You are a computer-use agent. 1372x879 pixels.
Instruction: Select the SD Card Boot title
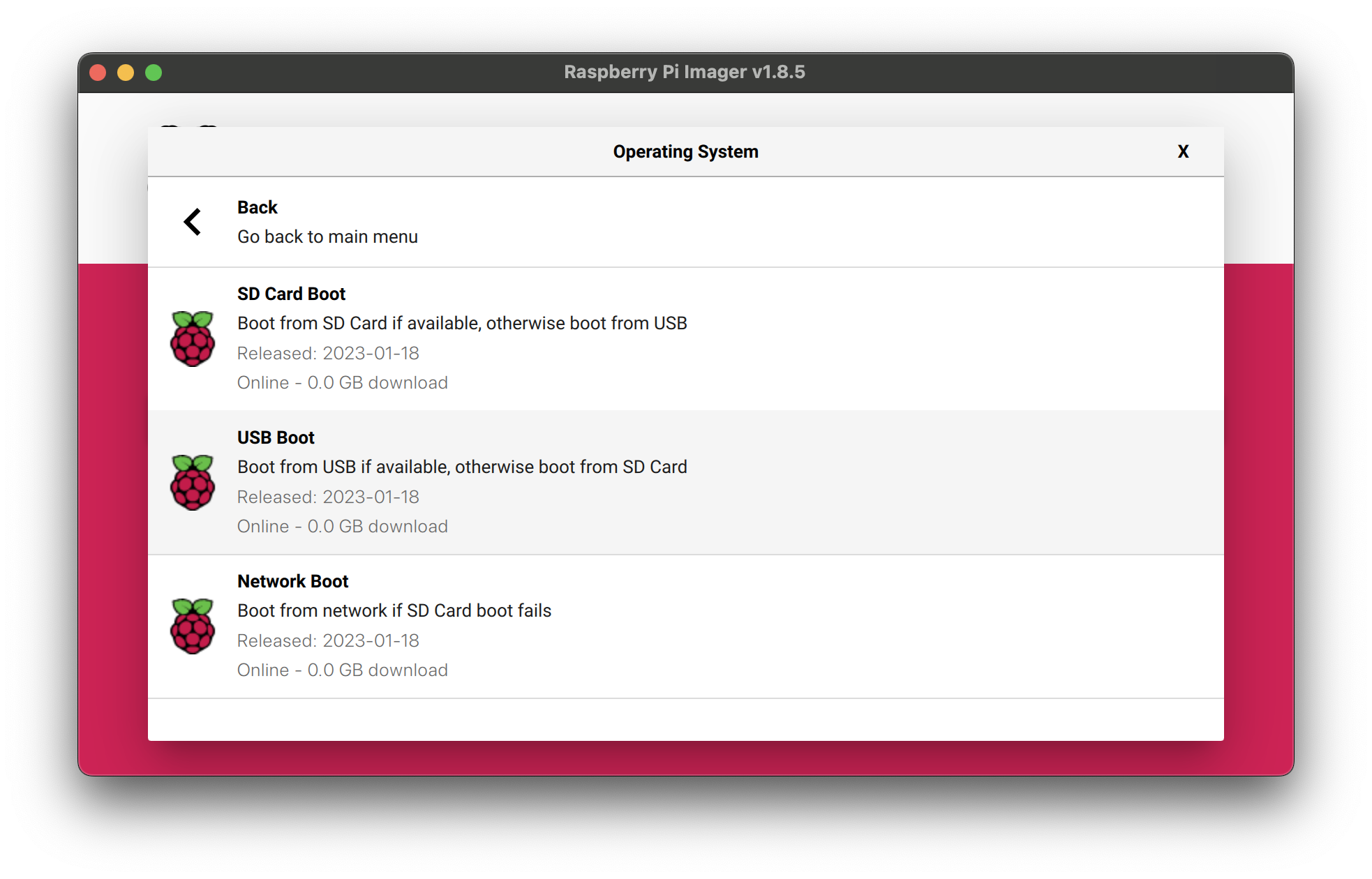coord(291,294)
